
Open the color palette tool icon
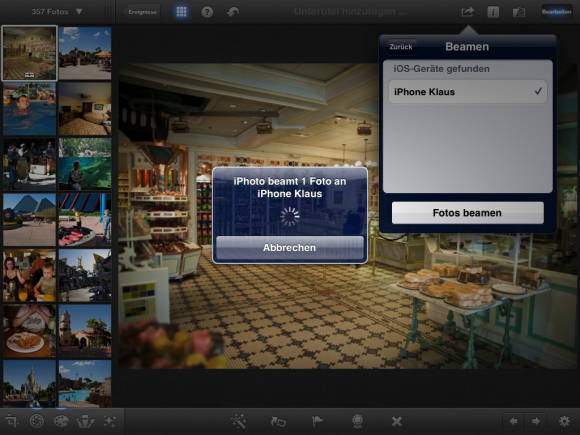click(61, 421)
